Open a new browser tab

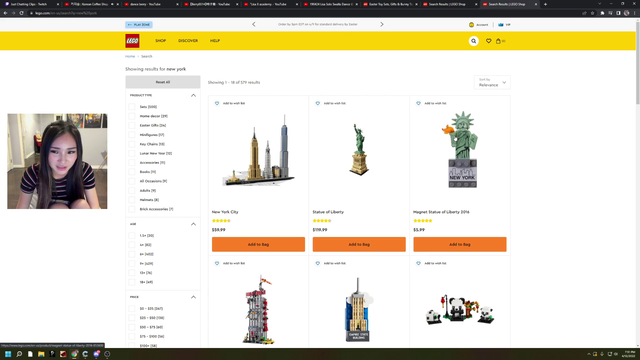pos(545,4)
